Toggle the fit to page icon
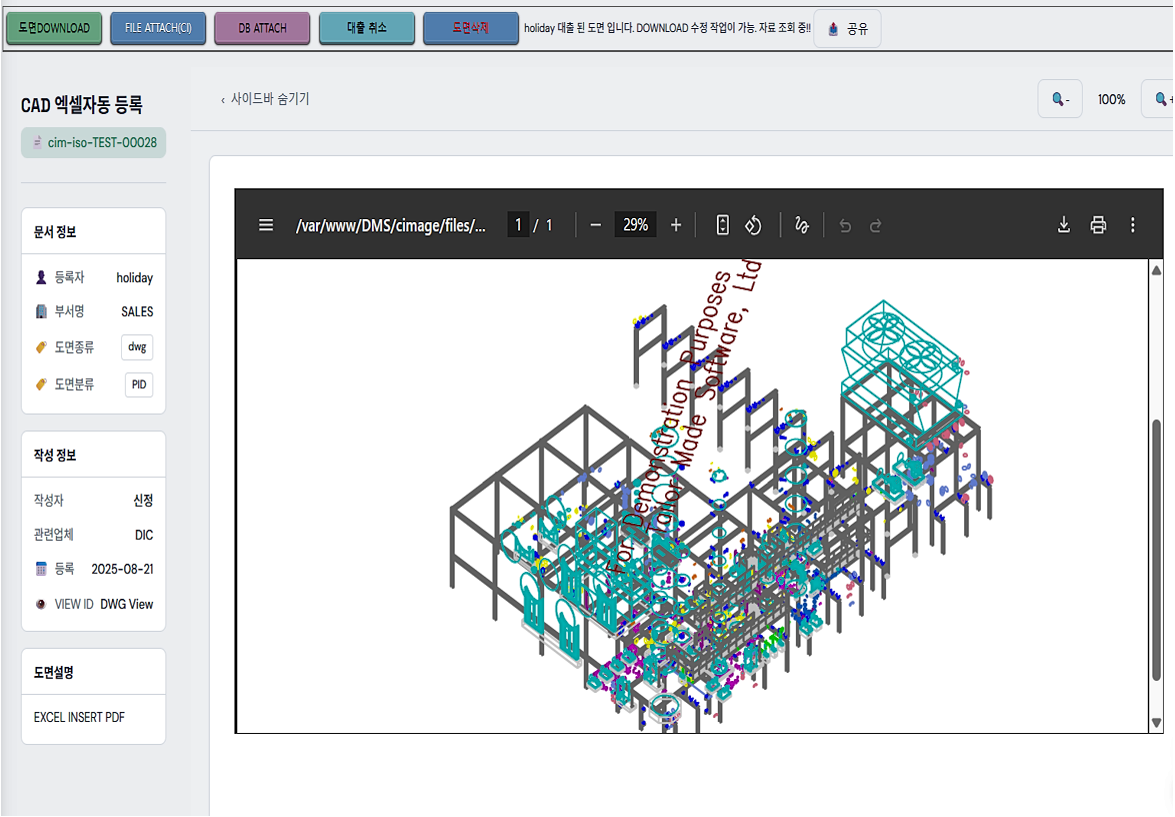The width and height of the screenshot is (1175, 817). 723,225
